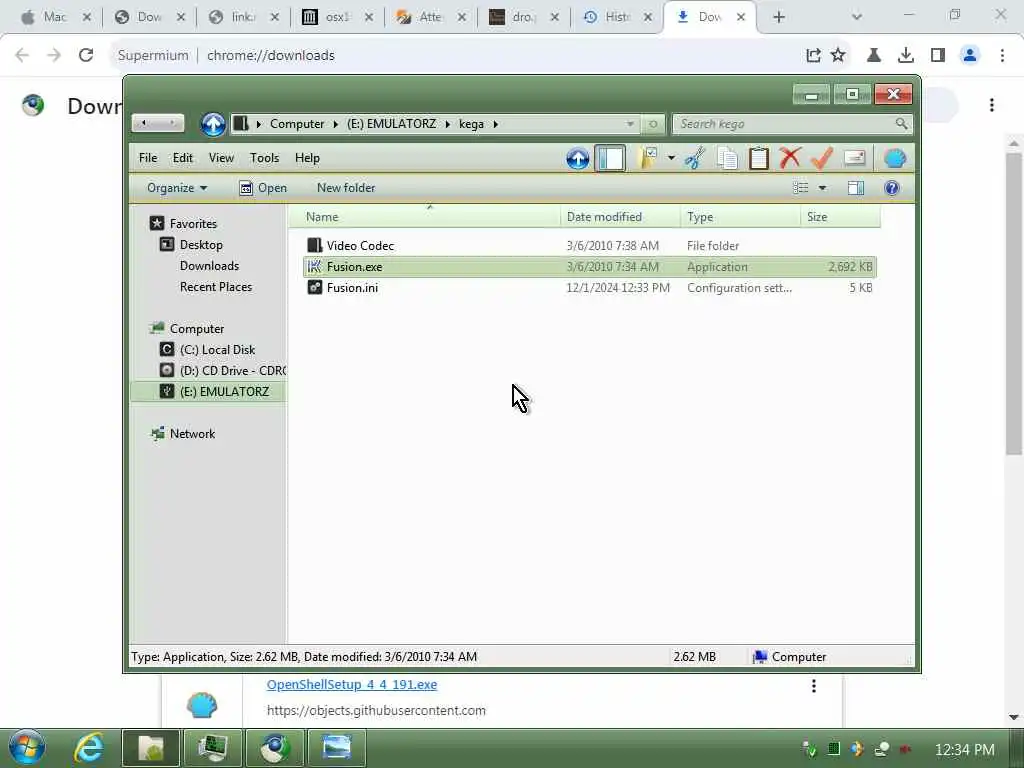The width and height of the screenshot is (1024, 768).
Task: Click the Email envelope toolbar icon
Action: [x=854, y=158]
